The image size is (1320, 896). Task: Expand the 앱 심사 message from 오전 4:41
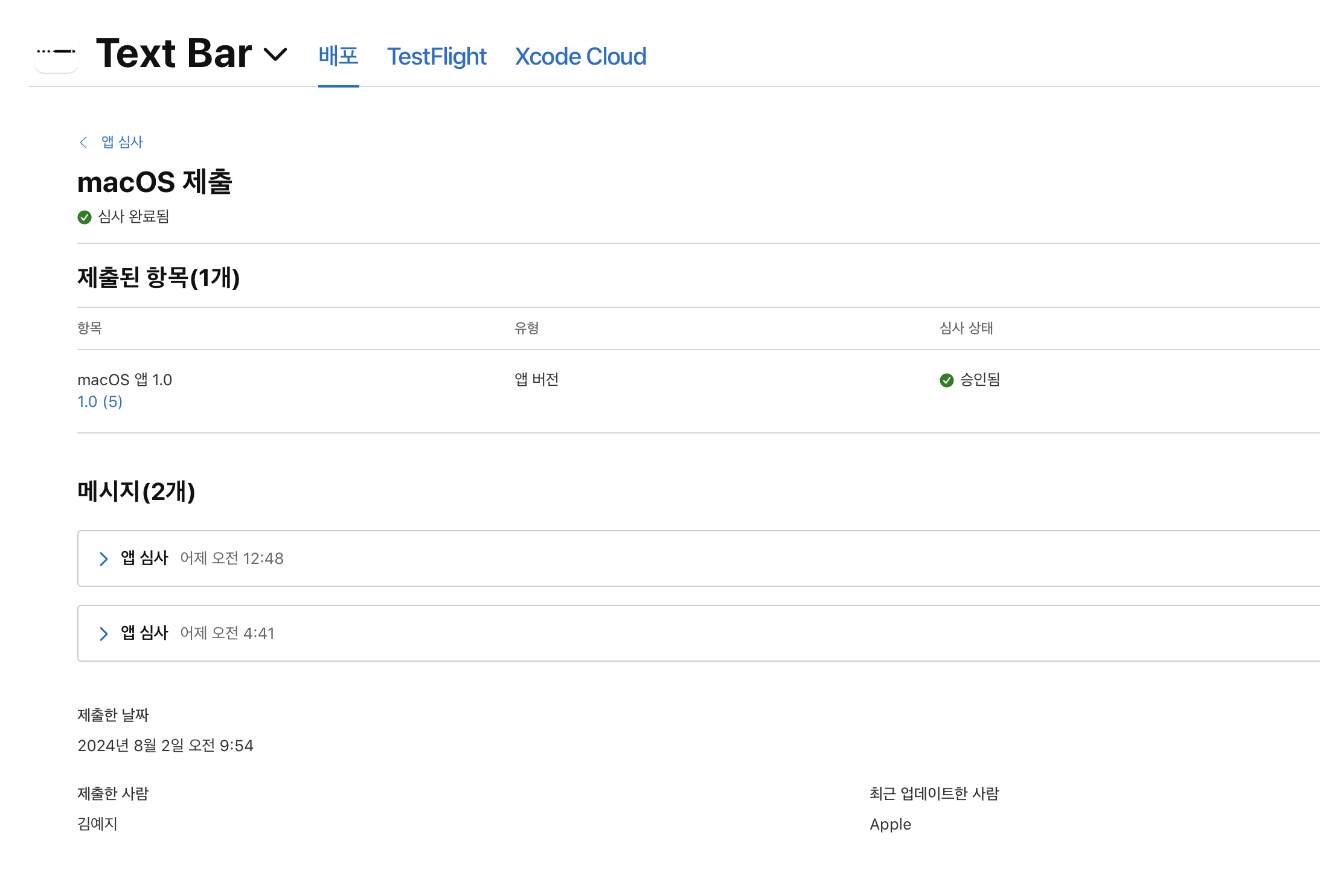(103, 633)
